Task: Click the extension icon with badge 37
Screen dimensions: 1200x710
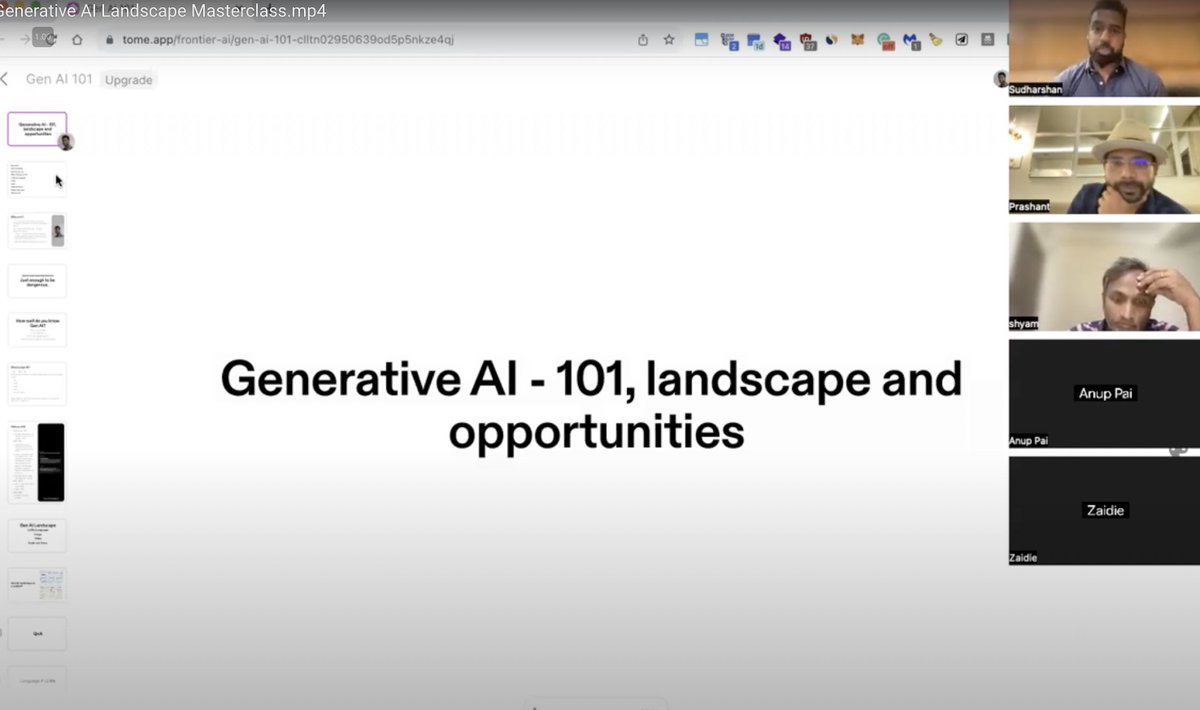Action: [x=806, y=41]
